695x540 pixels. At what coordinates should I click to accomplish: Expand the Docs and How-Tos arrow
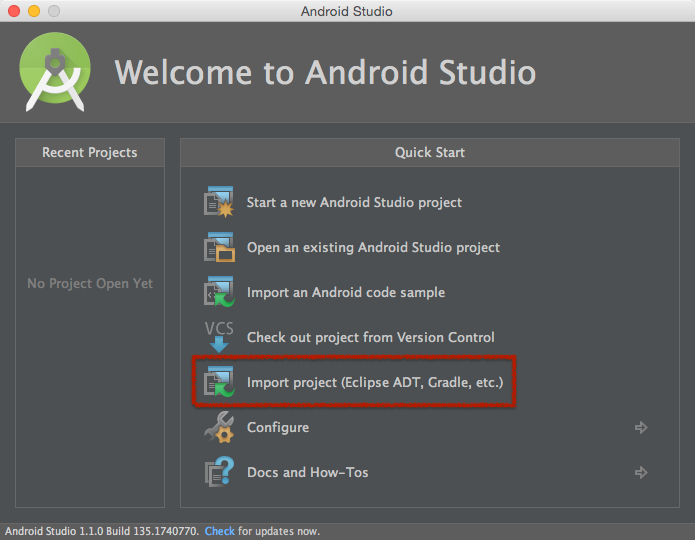coord(641,472)
